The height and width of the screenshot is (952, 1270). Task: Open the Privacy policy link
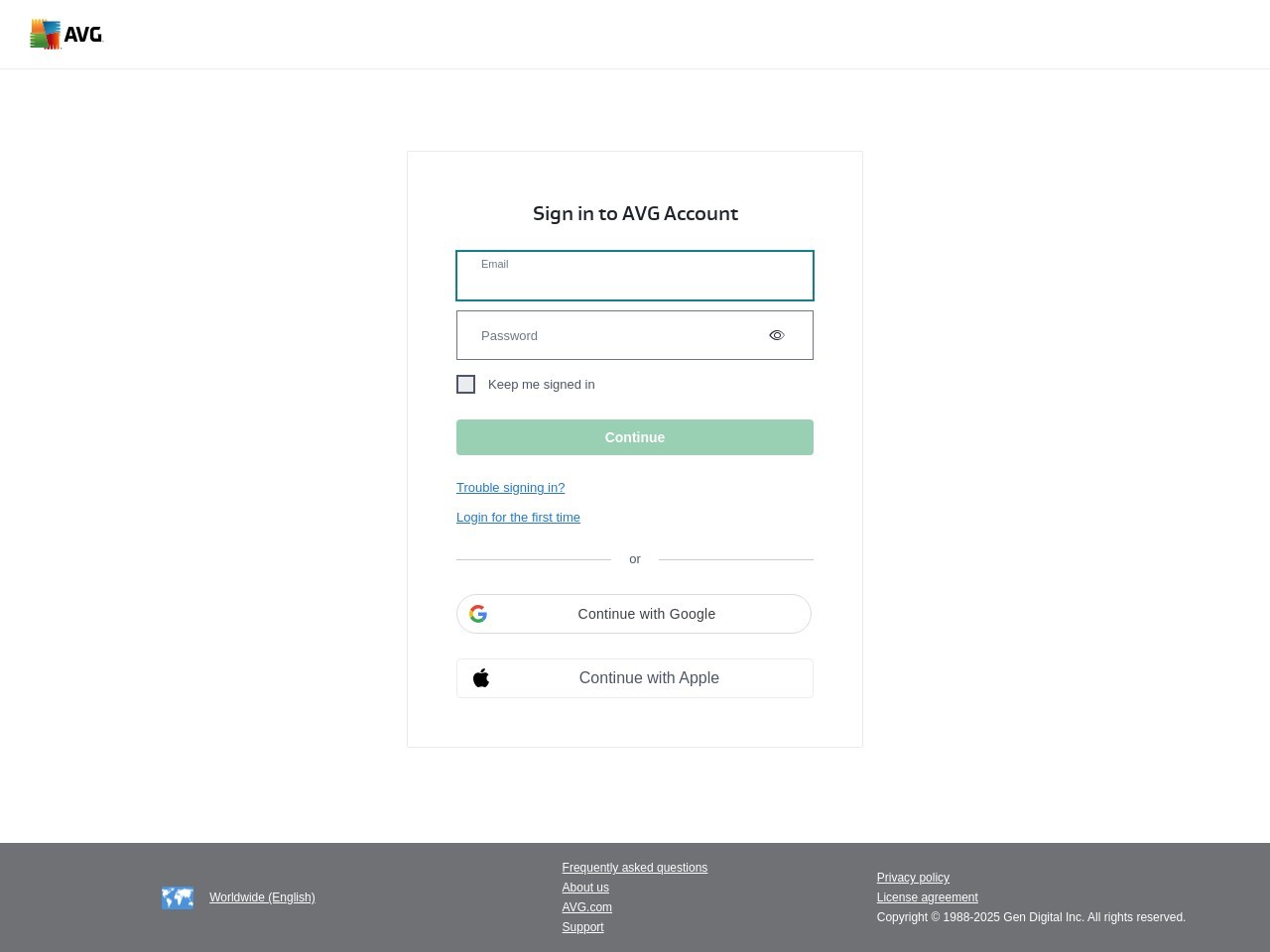pos(913,878)
